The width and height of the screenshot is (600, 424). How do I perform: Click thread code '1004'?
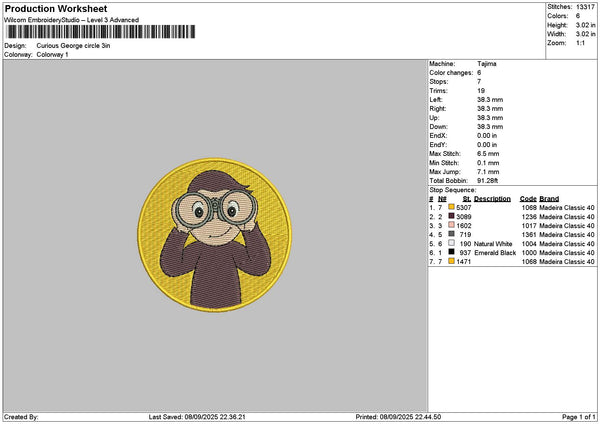tap(530, 244)
